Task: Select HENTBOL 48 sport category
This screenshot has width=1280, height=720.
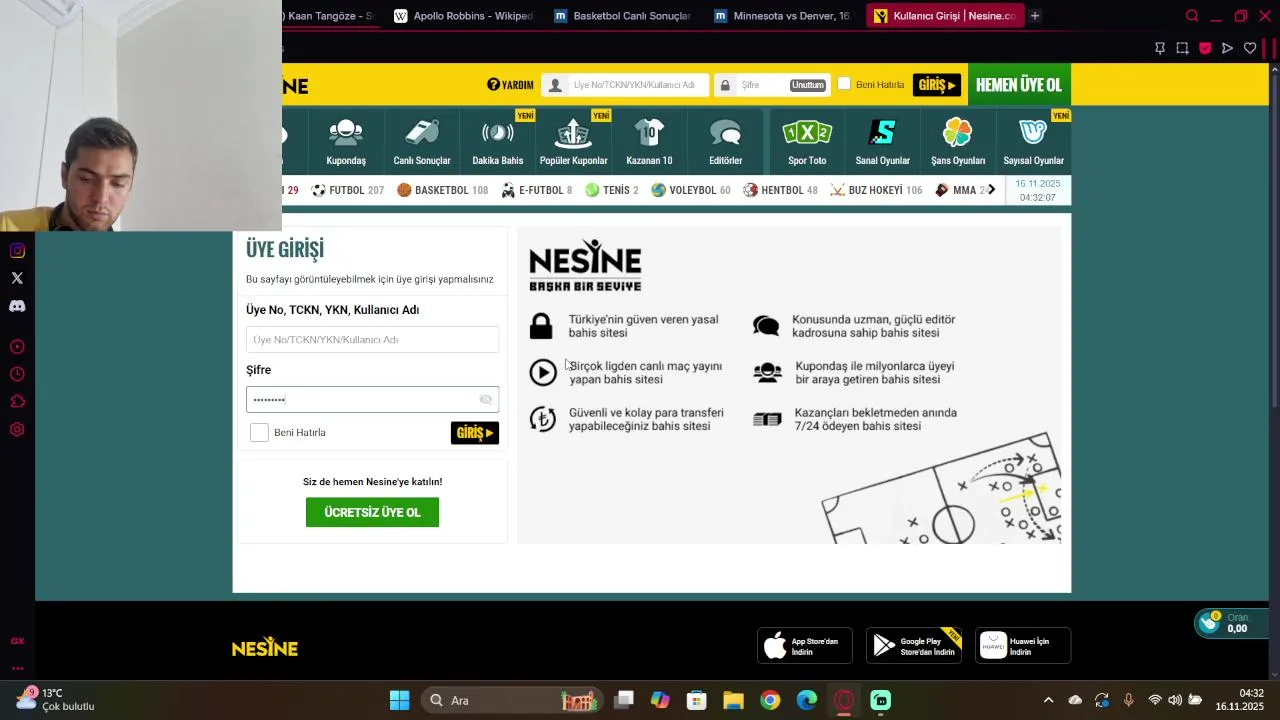Action: pos(781,190)
